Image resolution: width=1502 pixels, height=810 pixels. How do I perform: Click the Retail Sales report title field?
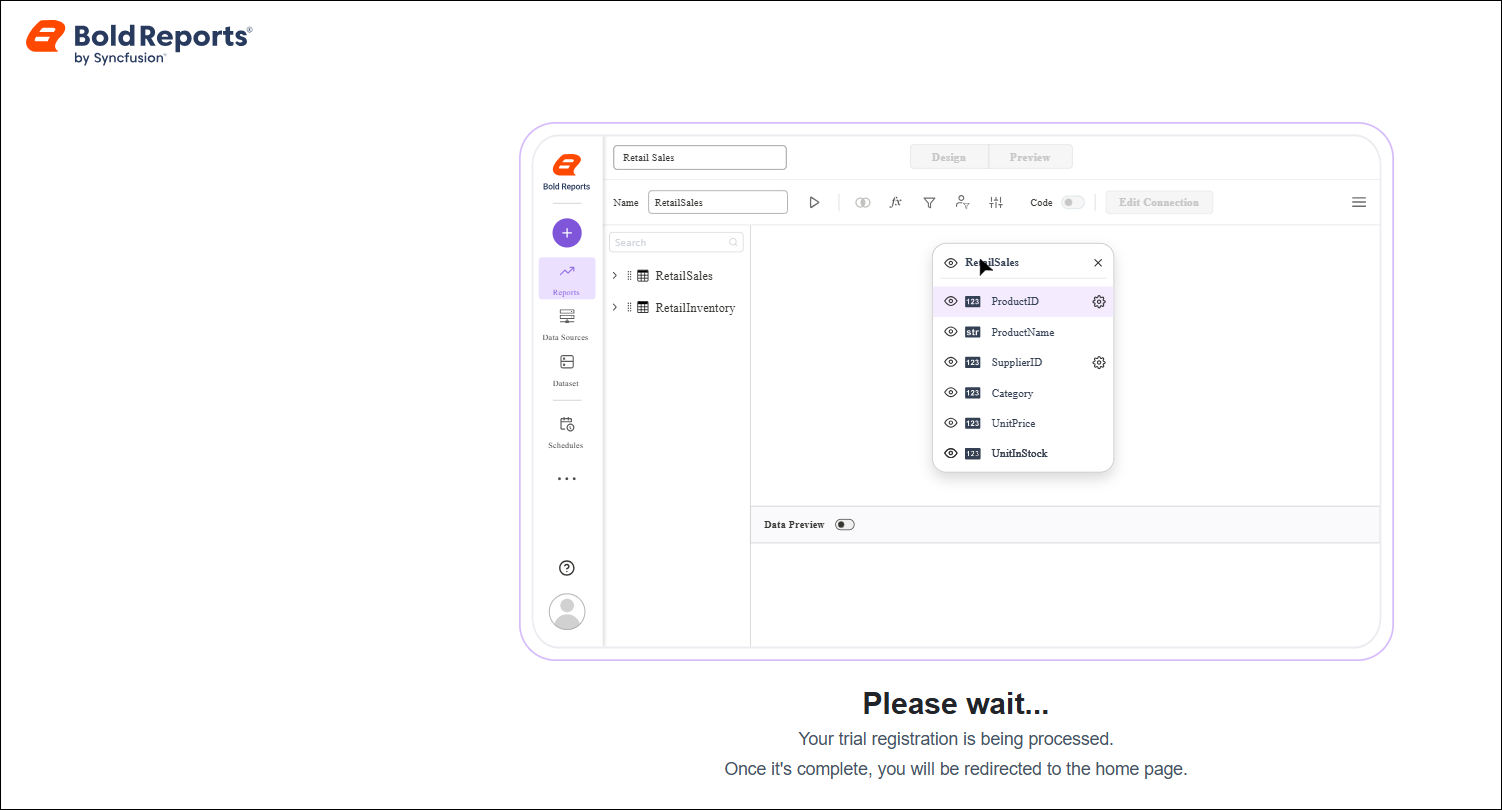coord(700,158)
